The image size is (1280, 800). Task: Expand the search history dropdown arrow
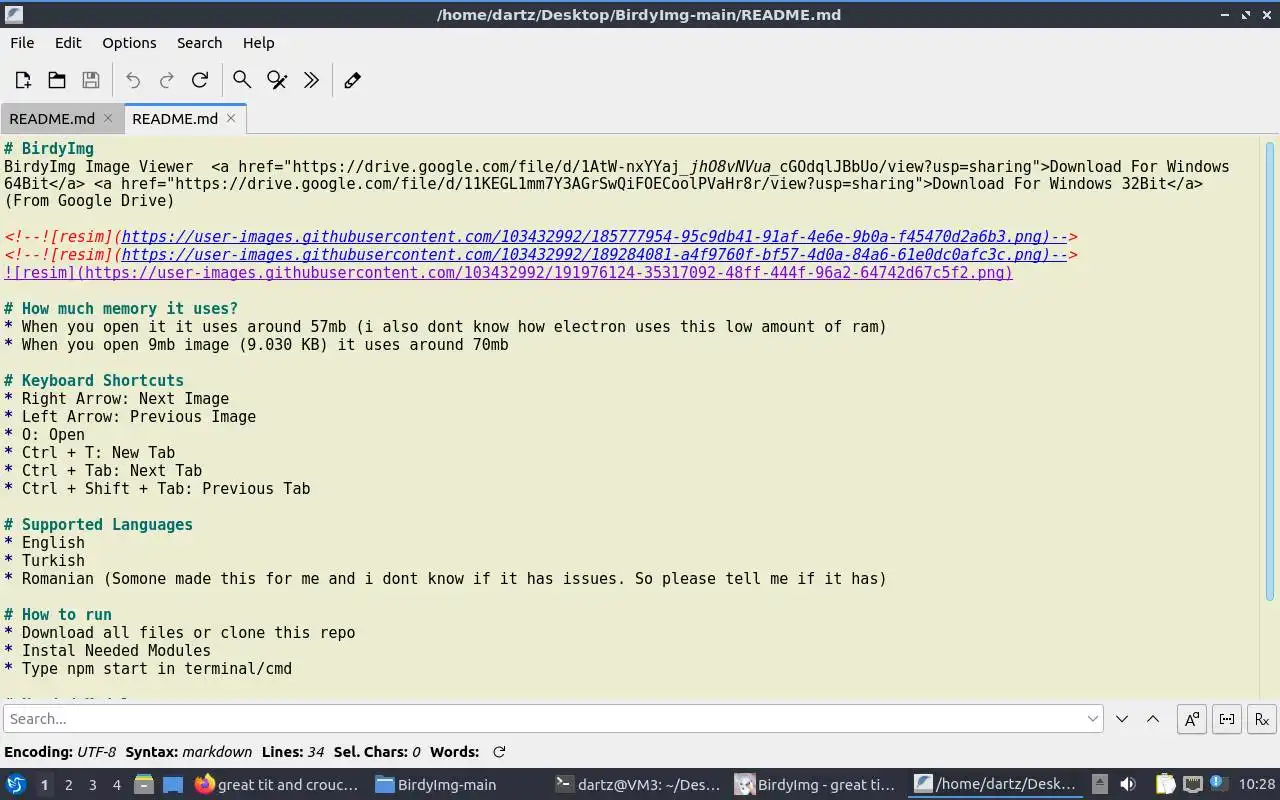[1092, 719]
